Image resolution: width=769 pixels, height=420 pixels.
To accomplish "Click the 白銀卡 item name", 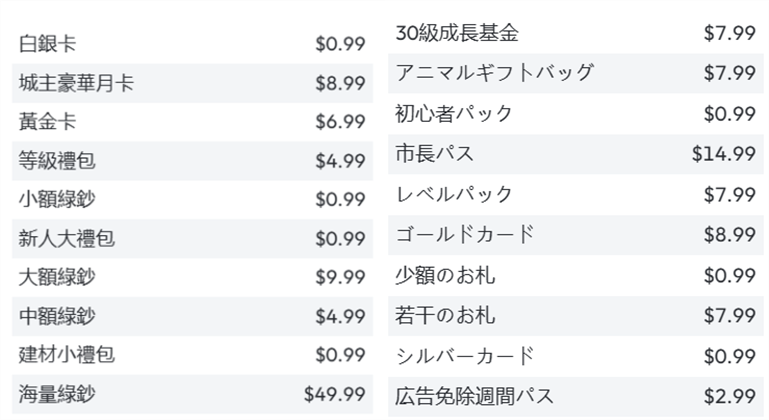I will (47, 44).
